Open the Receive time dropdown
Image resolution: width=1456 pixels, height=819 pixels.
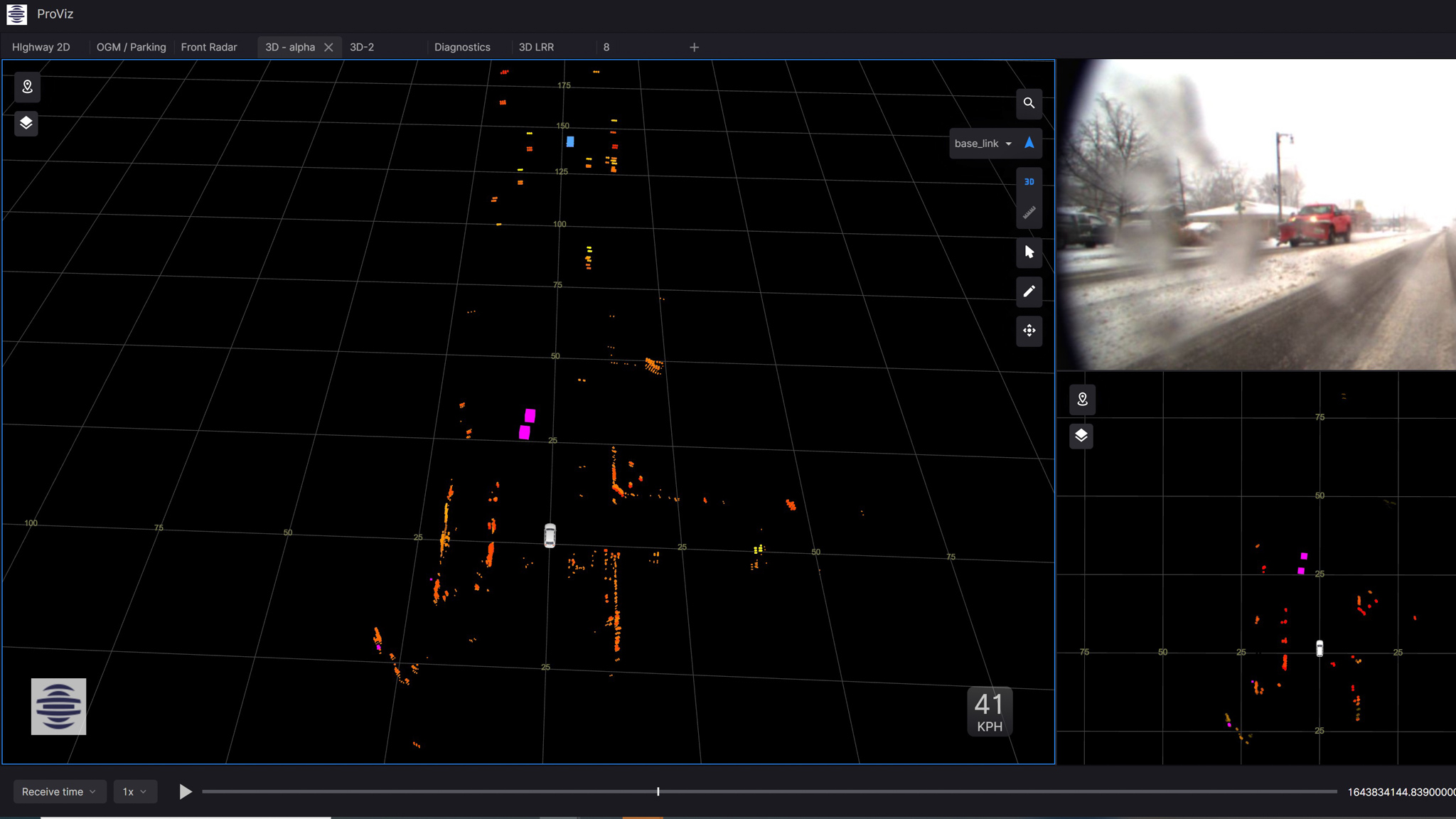pos(59,791)
